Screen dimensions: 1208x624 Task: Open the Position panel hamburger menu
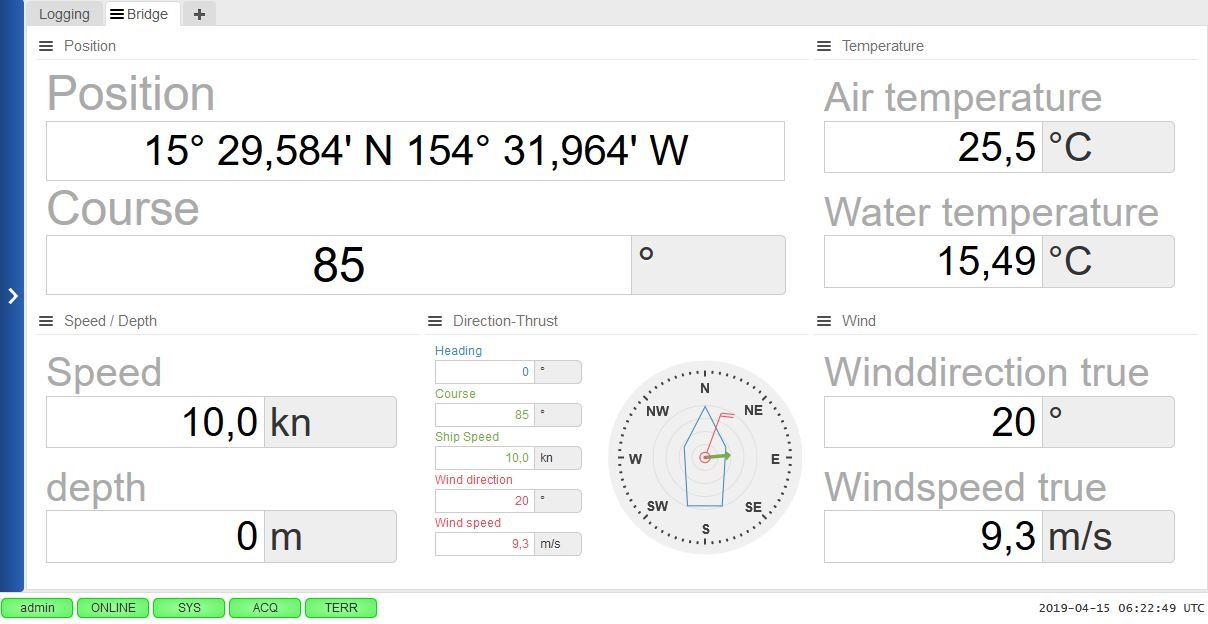[45, 46]
